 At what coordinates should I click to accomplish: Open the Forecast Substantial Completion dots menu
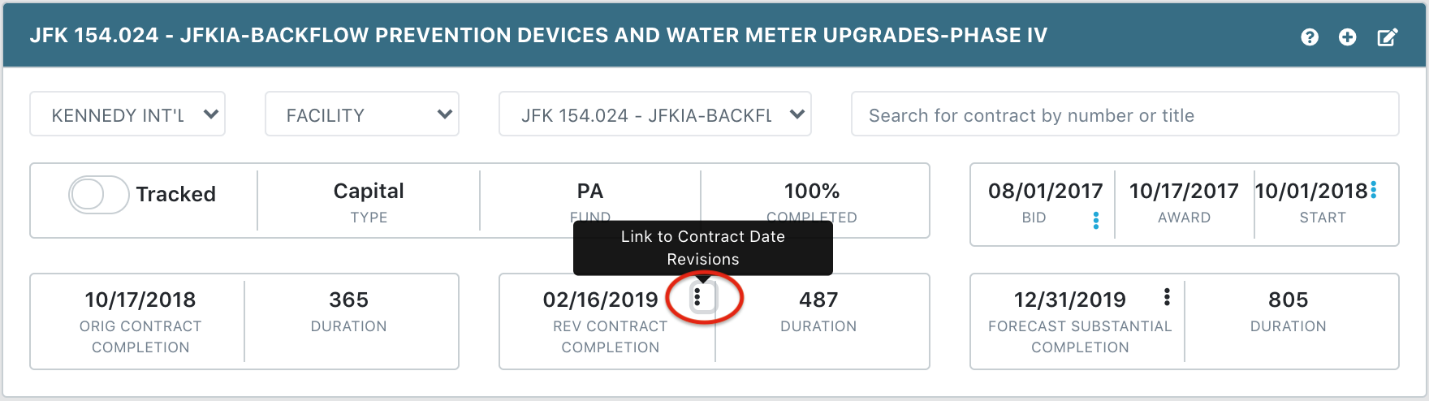1166,297
